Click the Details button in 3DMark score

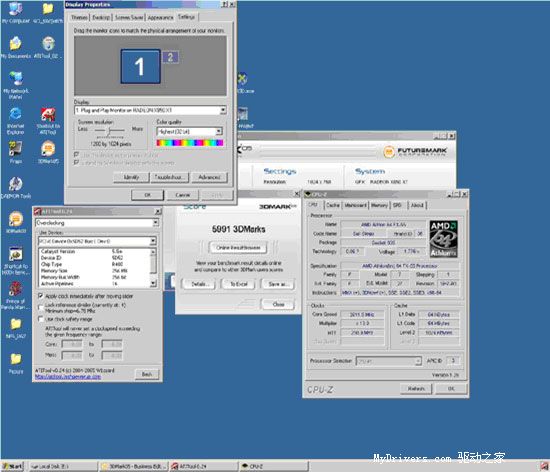(199, 284)
